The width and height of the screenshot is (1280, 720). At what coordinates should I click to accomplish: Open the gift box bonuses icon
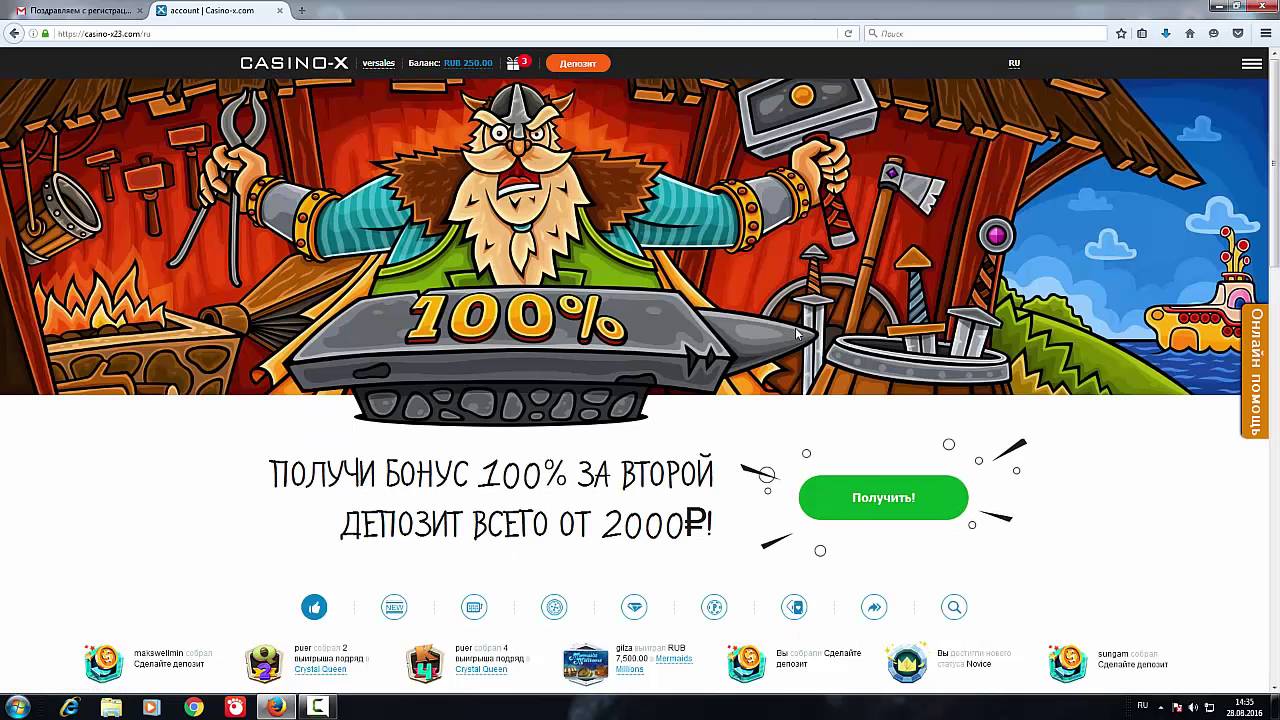(514, 63)
